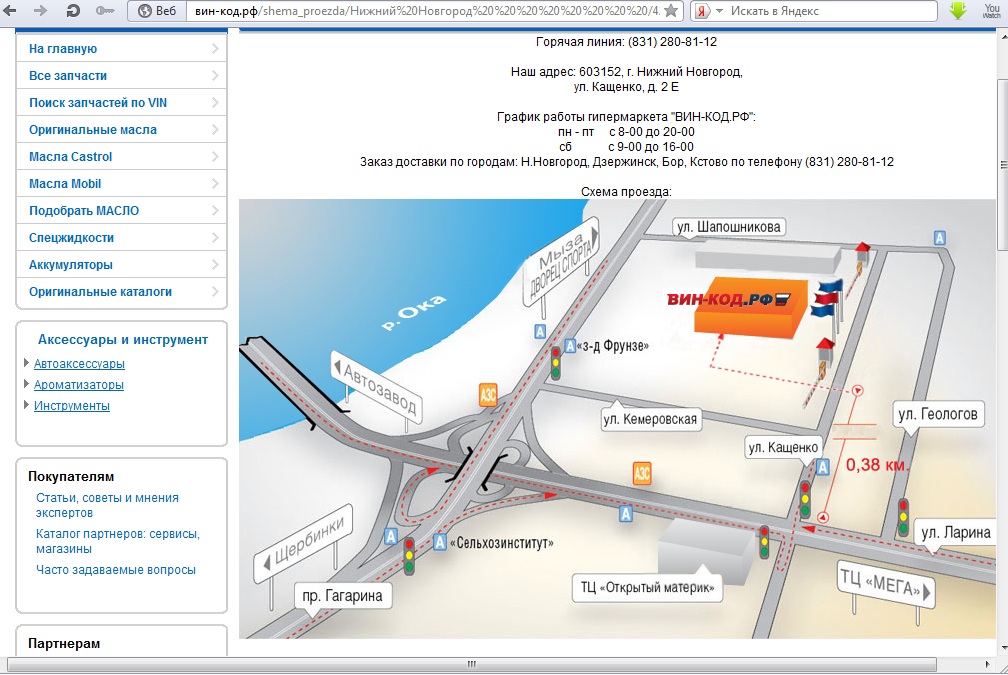Screen dimensions: 1008x675
Task: Go back with browser back arrow
Action: (x=10, y=11)
